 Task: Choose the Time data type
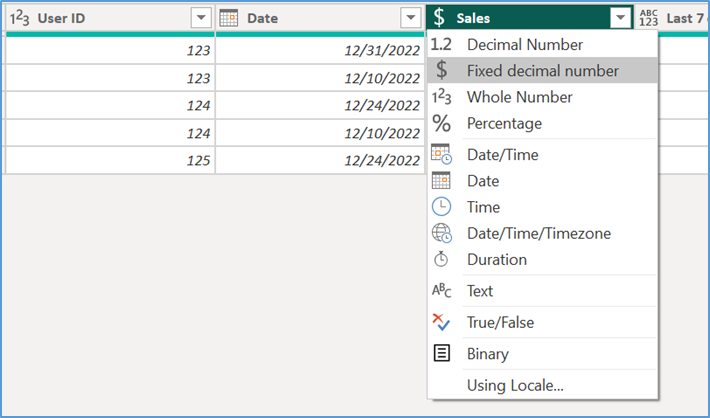point(542,207)
